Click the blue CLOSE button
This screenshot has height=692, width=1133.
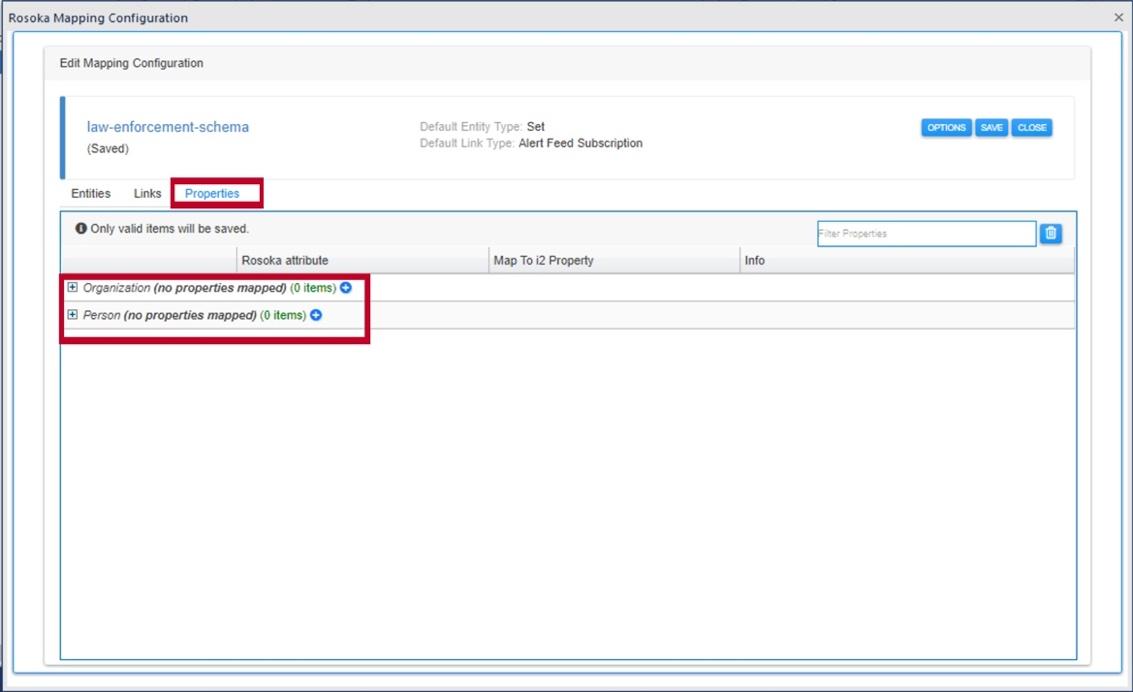(1031, 128)
